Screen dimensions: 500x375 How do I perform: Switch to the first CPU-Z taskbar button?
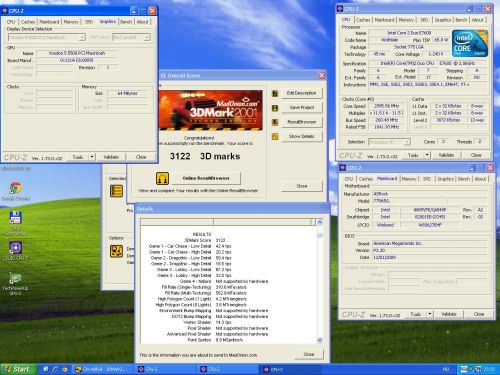165,369
